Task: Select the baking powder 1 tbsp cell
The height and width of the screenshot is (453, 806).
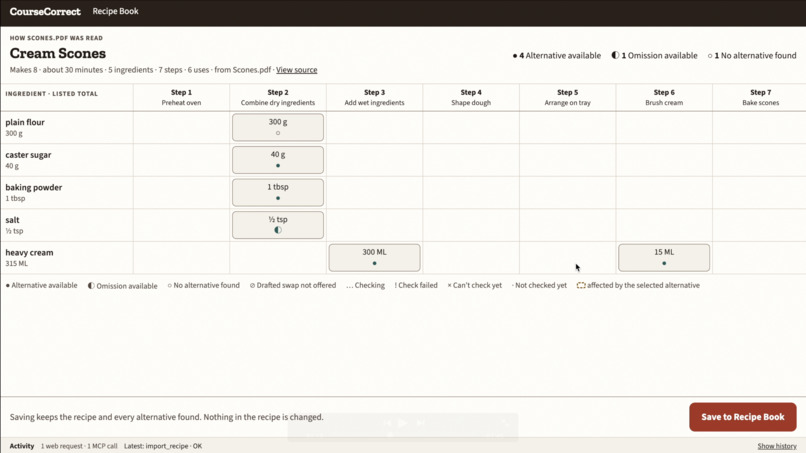Action: (x=278, y=192)
